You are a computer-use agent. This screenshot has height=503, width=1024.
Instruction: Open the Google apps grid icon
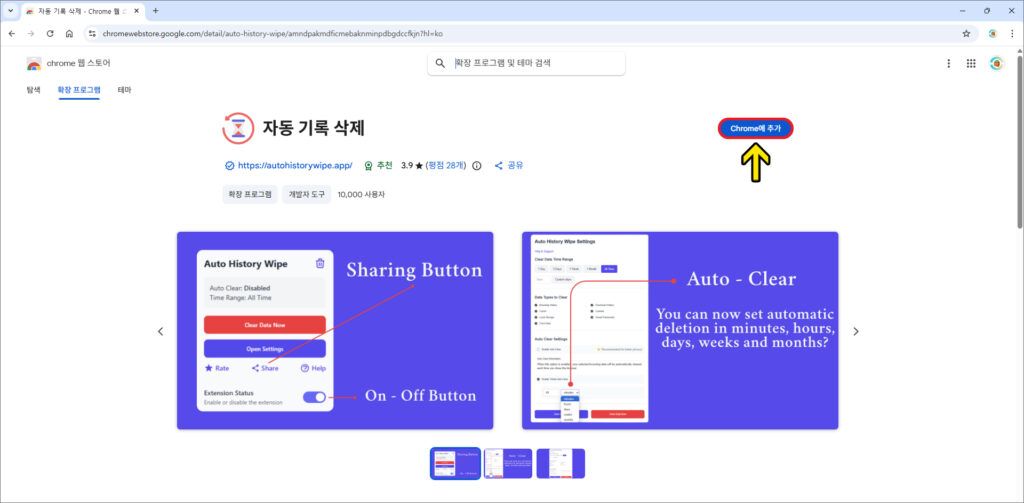pyautogui.click(x=970, y=63)
